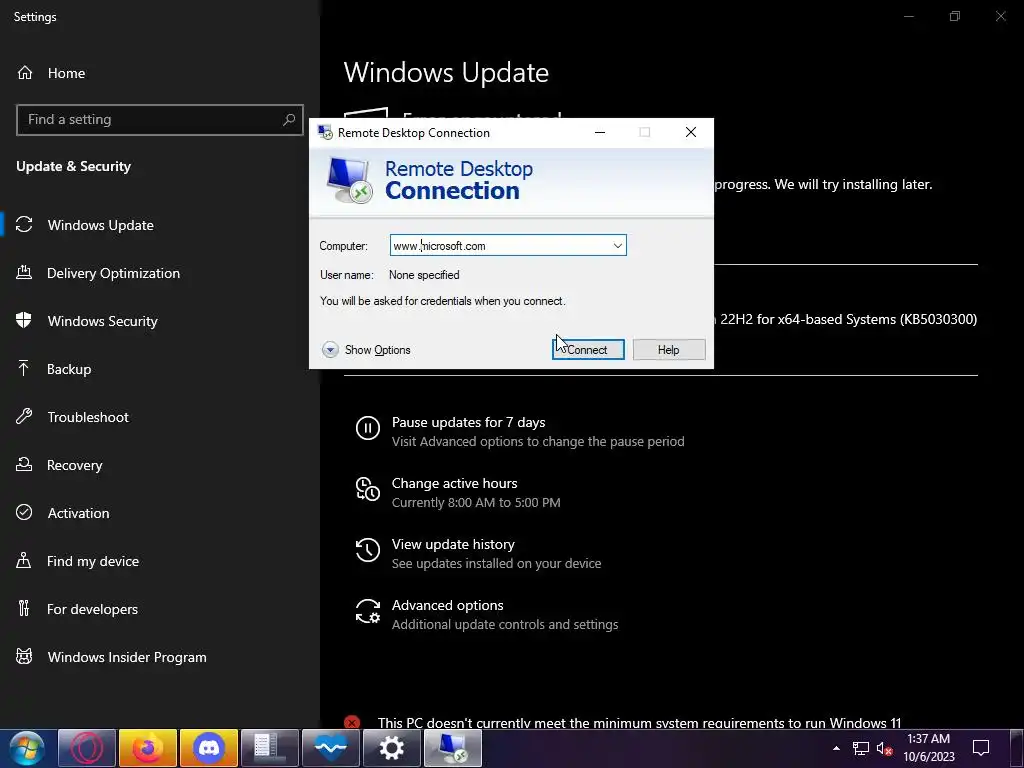Click the Recovery icon in sidebar
The image size is (1024, 768).
click(x=24, y=464)
